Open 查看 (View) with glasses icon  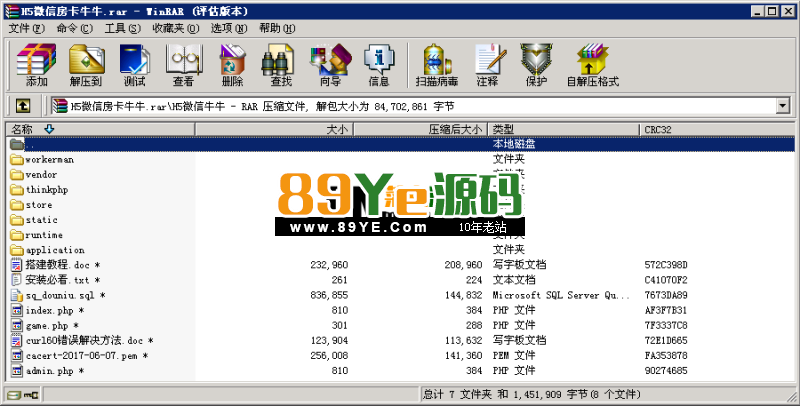(184, 59)
